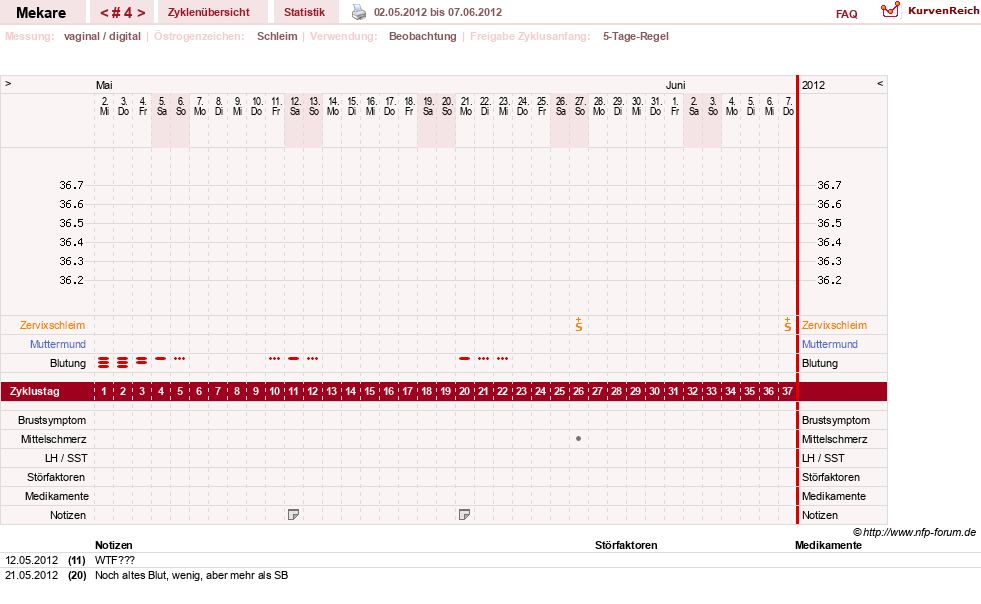Click the left Notizen row label

(68, 515)
